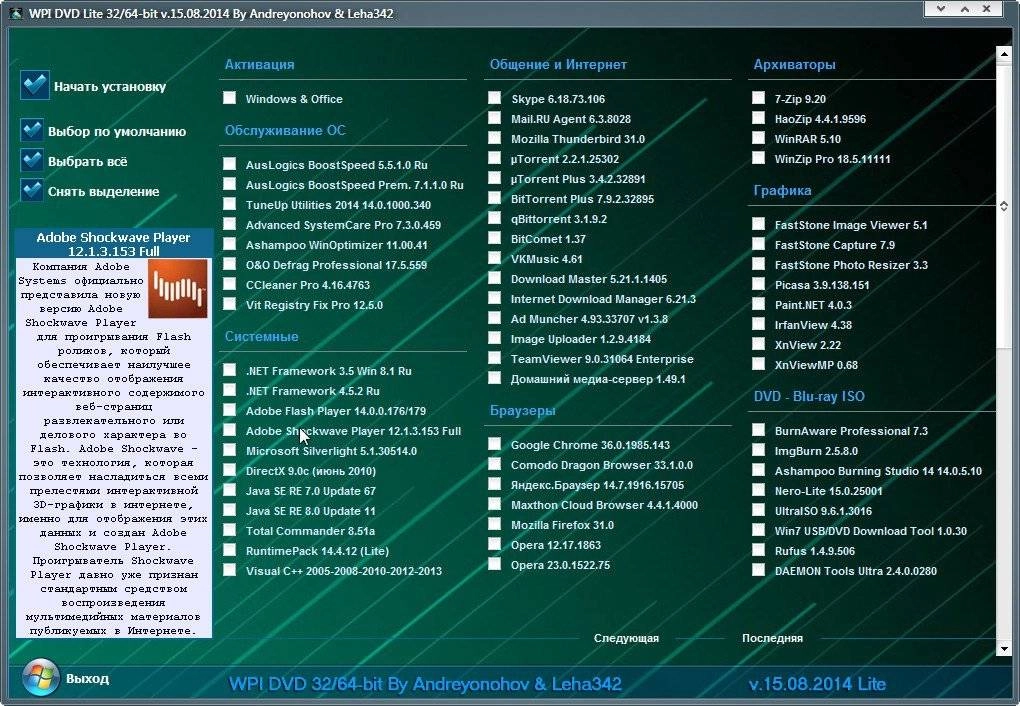Apply Выбор по умолчанию default selection
Screen dimensions: 1020x706
click(117, 131)
